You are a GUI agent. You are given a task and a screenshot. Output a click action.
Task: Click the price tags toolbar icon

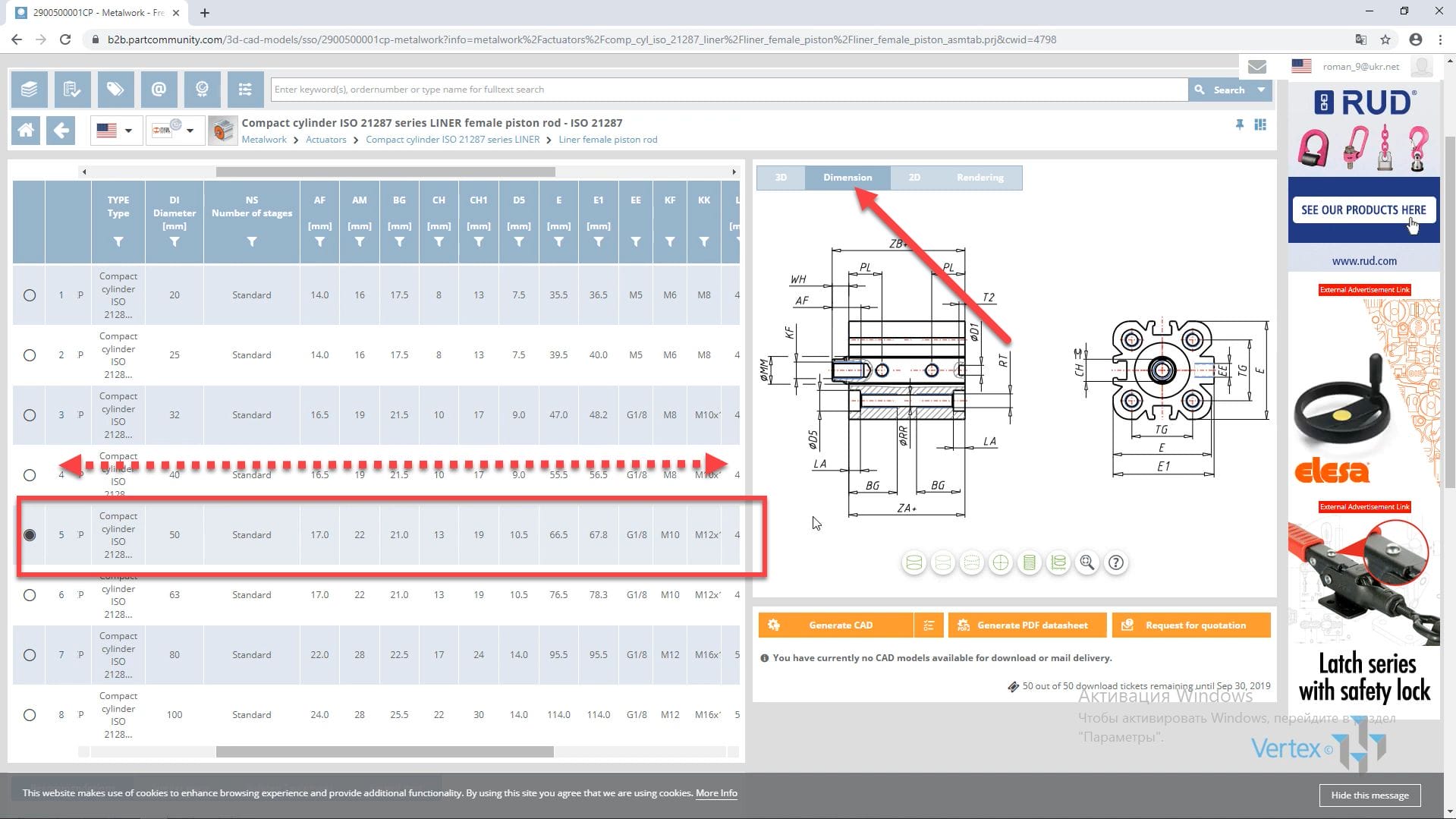pyautogui.click(x=115, y=90)
